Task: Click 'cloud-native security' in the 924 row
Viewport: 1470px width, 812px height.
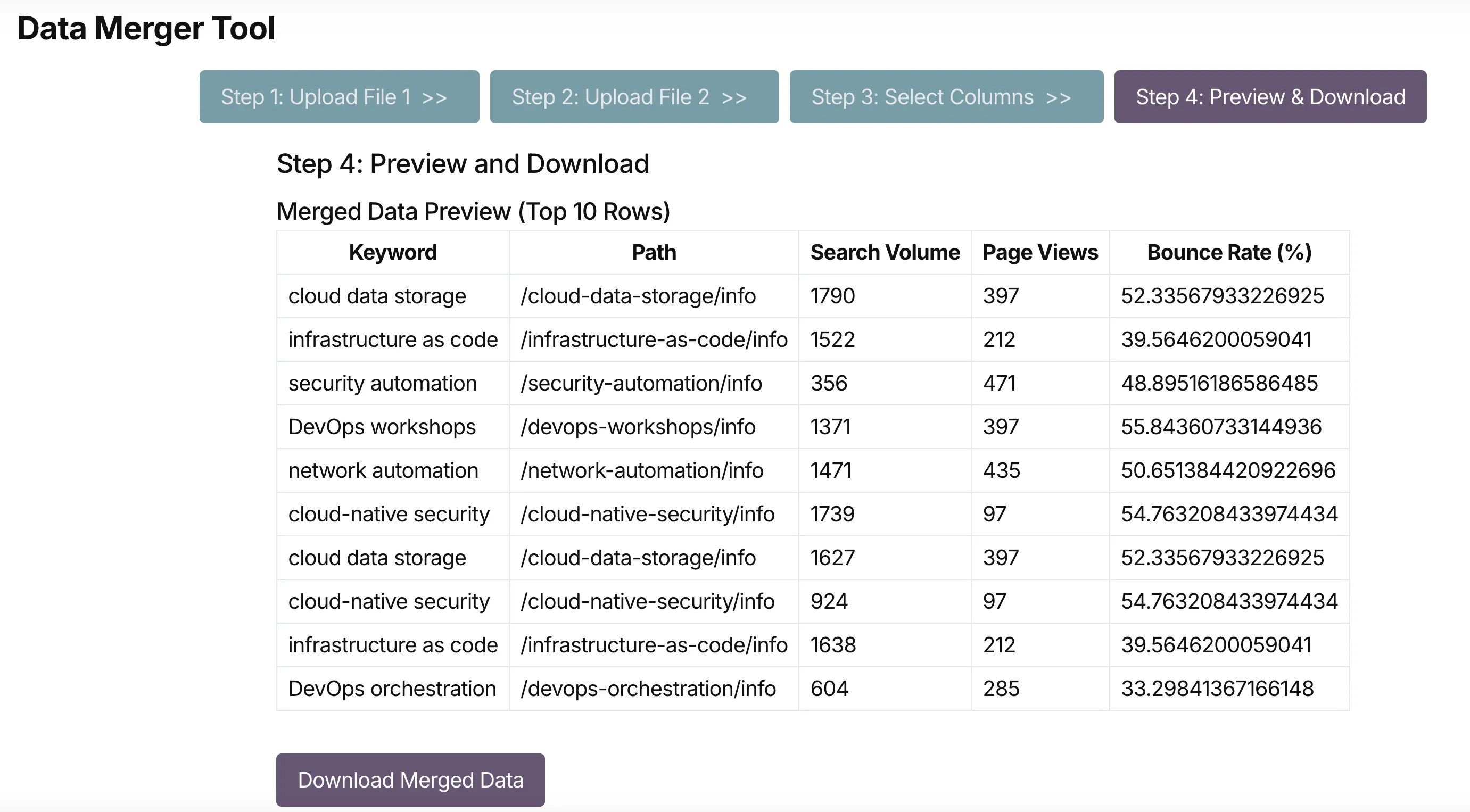Action: tap(393, 601)
